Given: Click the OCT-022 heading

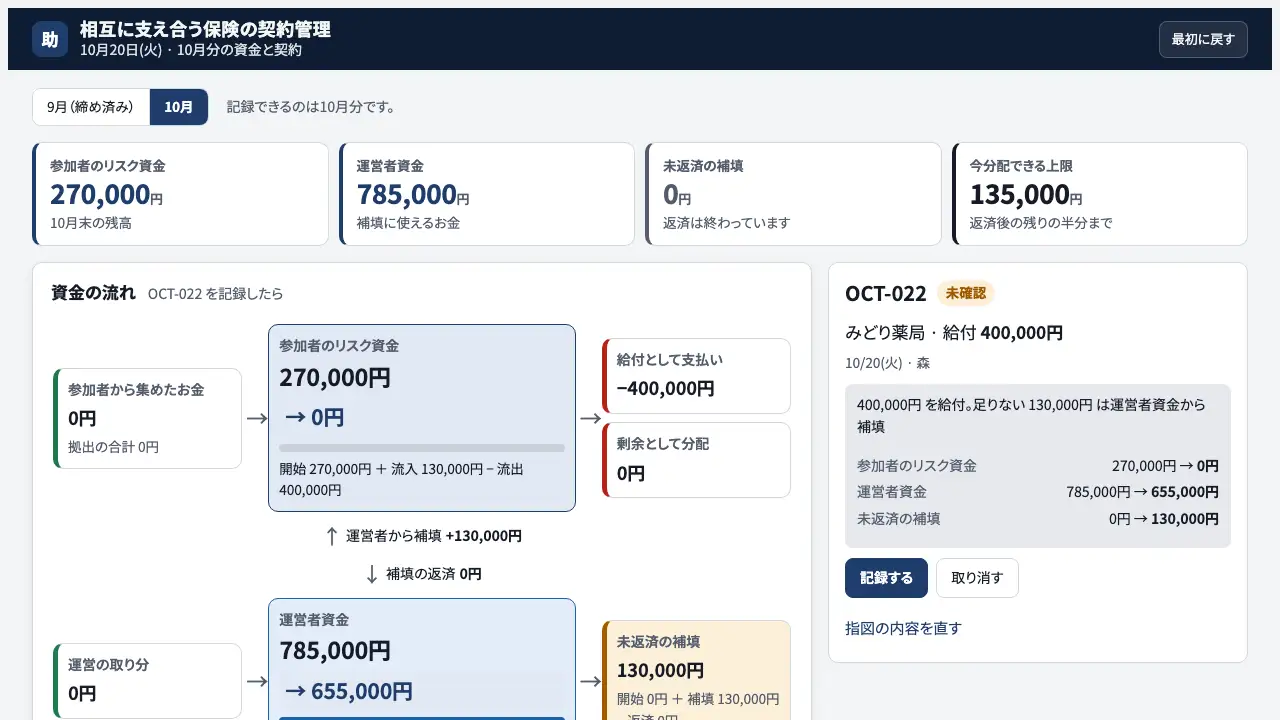Looking at the screenshot, I should 886,293.
